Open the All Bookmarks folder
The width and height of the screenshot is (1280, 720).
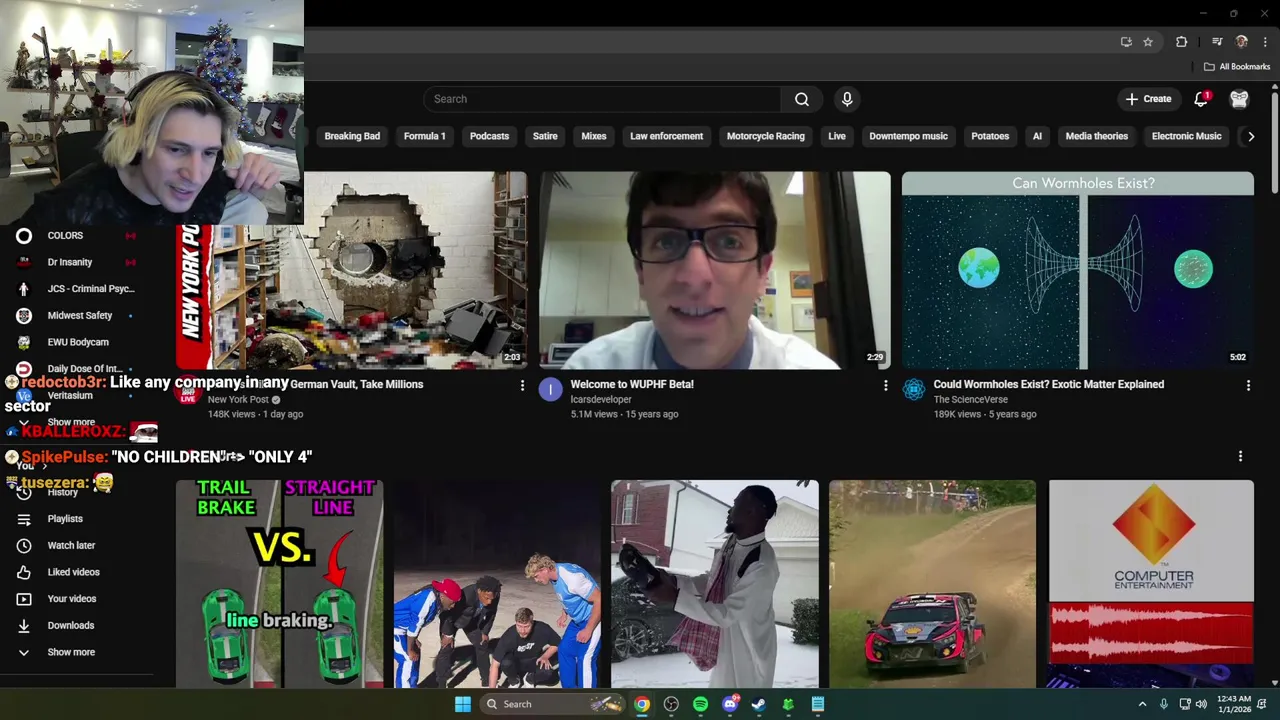pyautogui.click(x=1237, y=67)
